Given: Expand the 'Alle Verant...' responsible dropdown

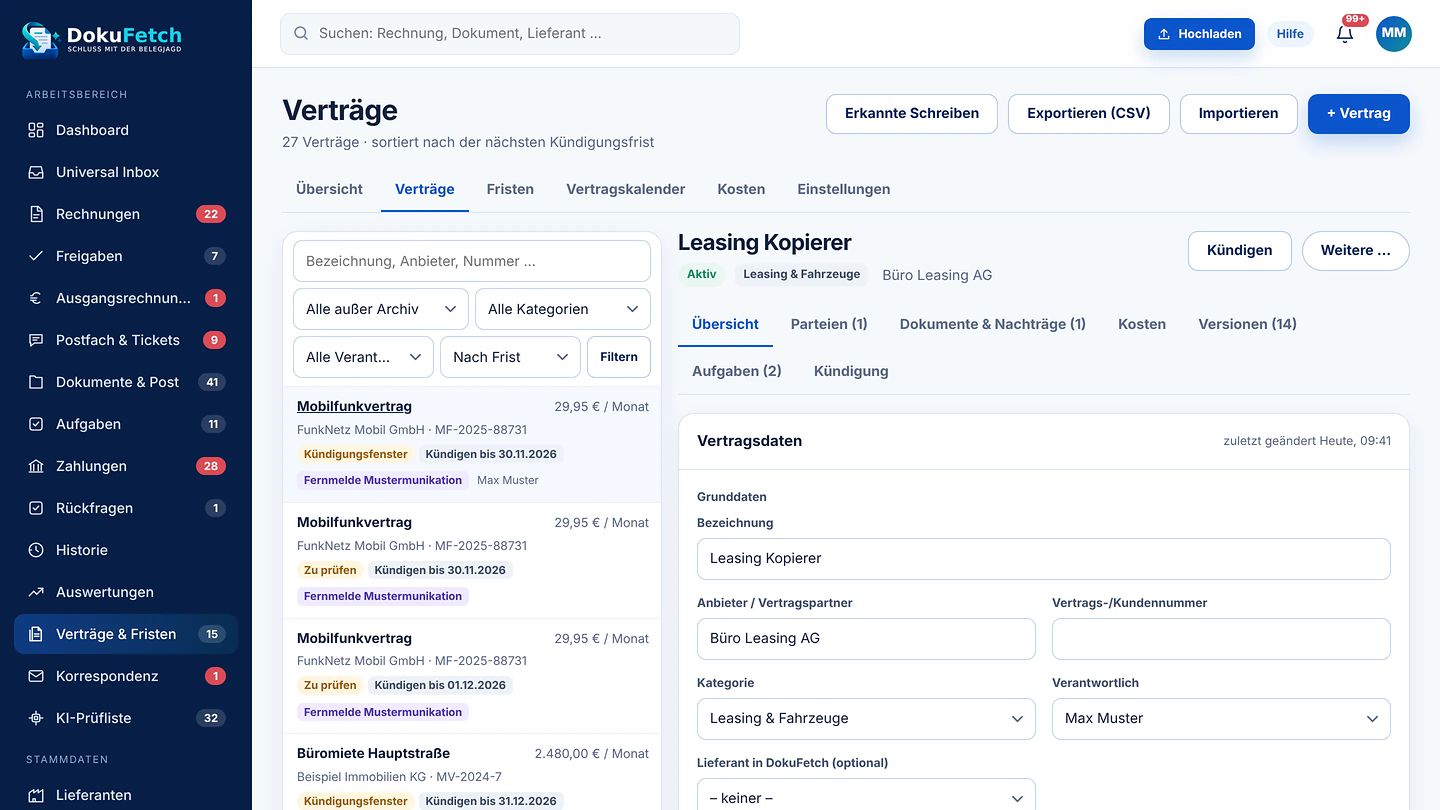Looking at the screenshot, I should click(x=363, y=357).
